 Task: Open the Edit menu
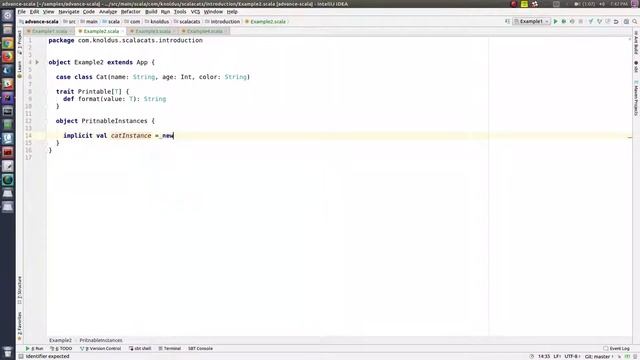tap(34, 12)
